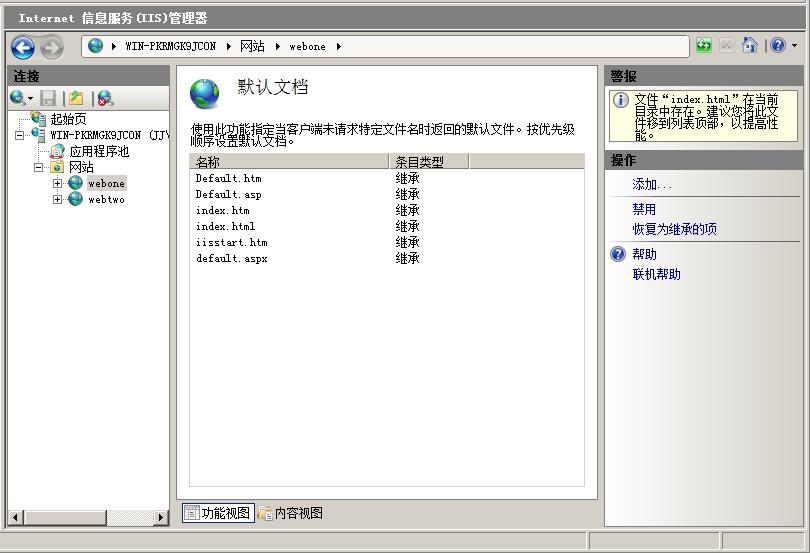Screen dimensions: 810x553
Task: Click the gray forward arrow button
Action: 52,48
